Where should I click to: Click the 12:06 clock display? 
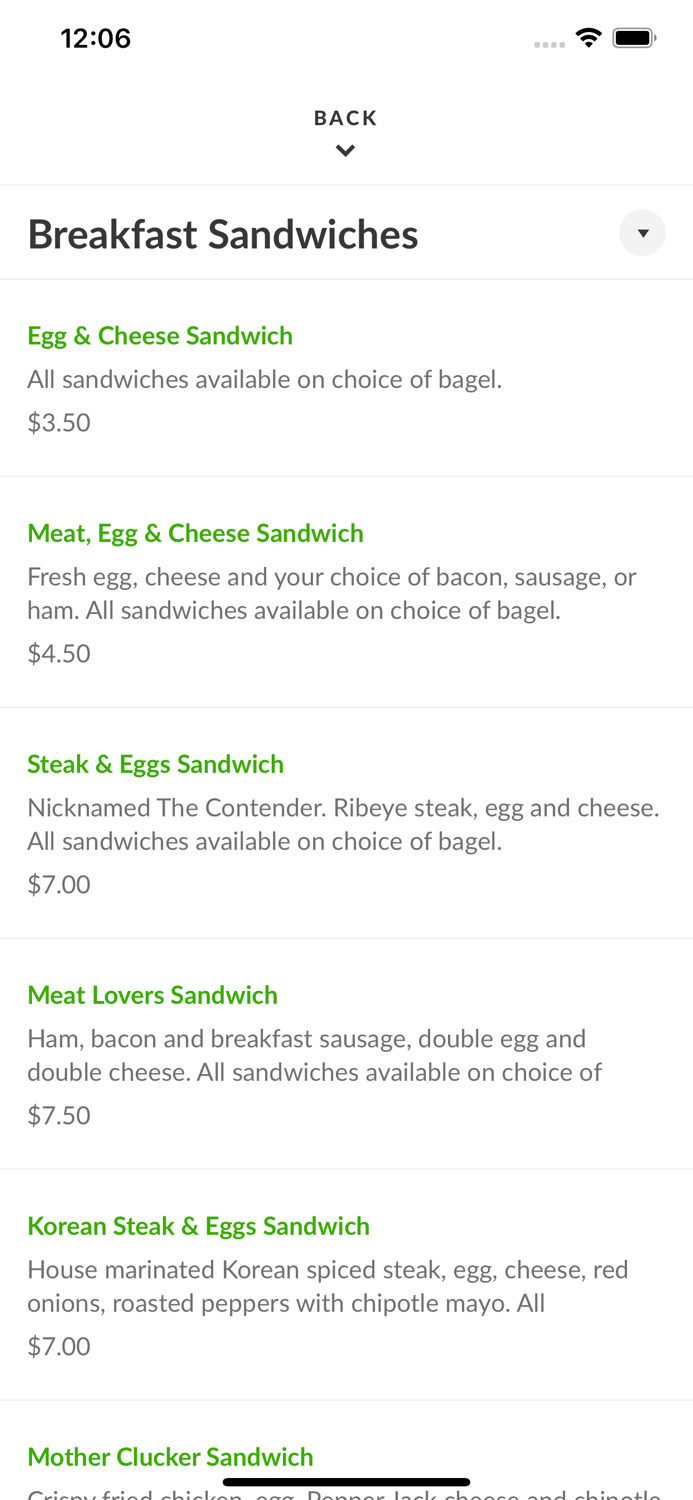pos(96,37)
